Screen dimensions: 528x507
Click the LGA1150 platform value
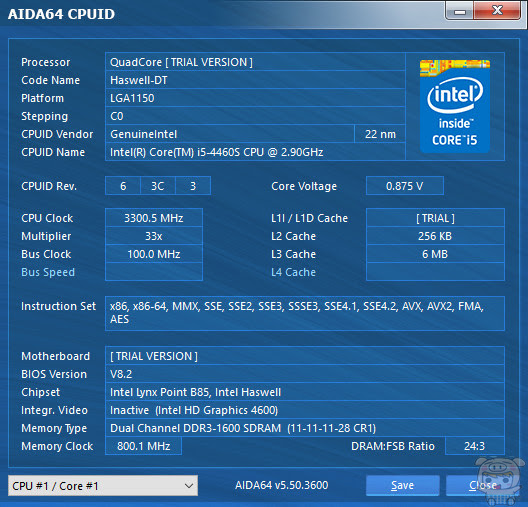(255, 98)
